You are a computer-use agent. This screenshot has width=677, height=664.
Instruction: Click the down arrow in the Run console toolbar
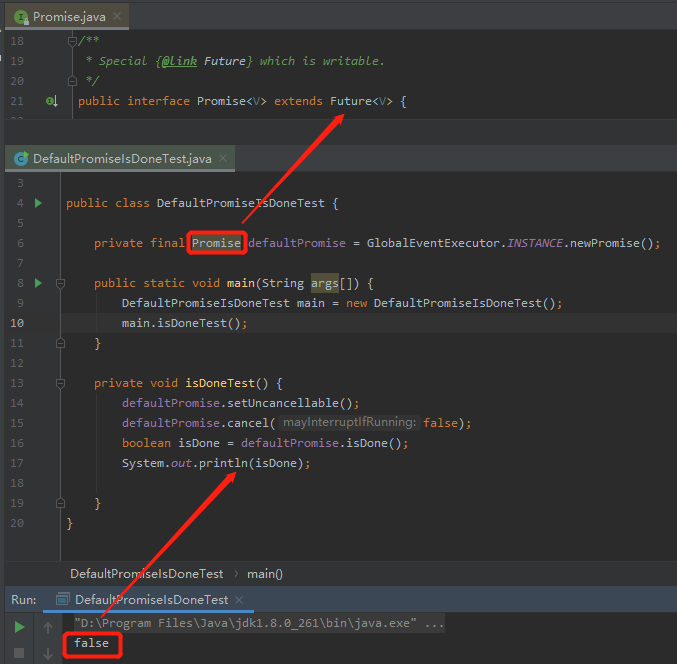pyautogui.click(x=48, y=654)
